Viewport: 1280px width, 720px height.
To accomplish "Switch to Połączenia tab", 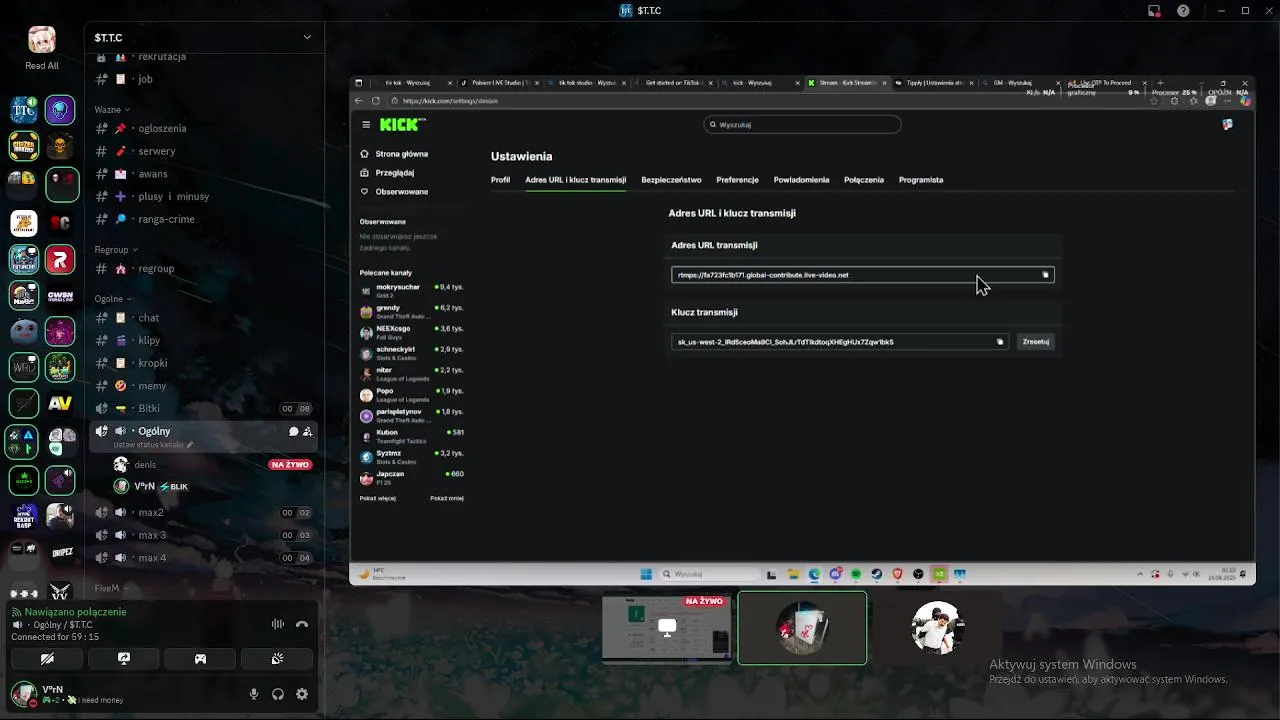I will click(x=864, y=180).
